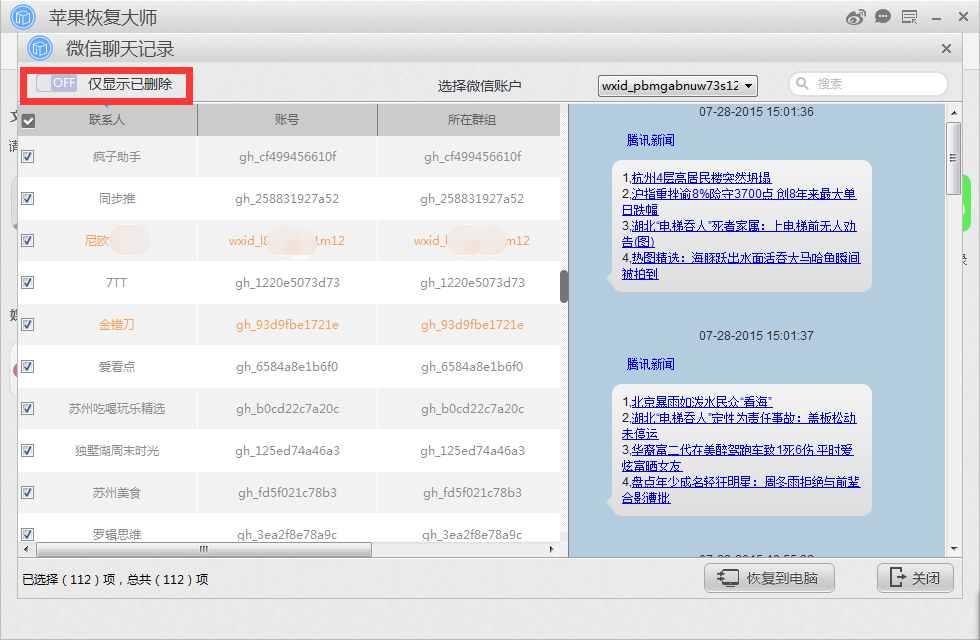
Task: Click the contact list horizontal scrollbar thumb
Action: point(204,549)
